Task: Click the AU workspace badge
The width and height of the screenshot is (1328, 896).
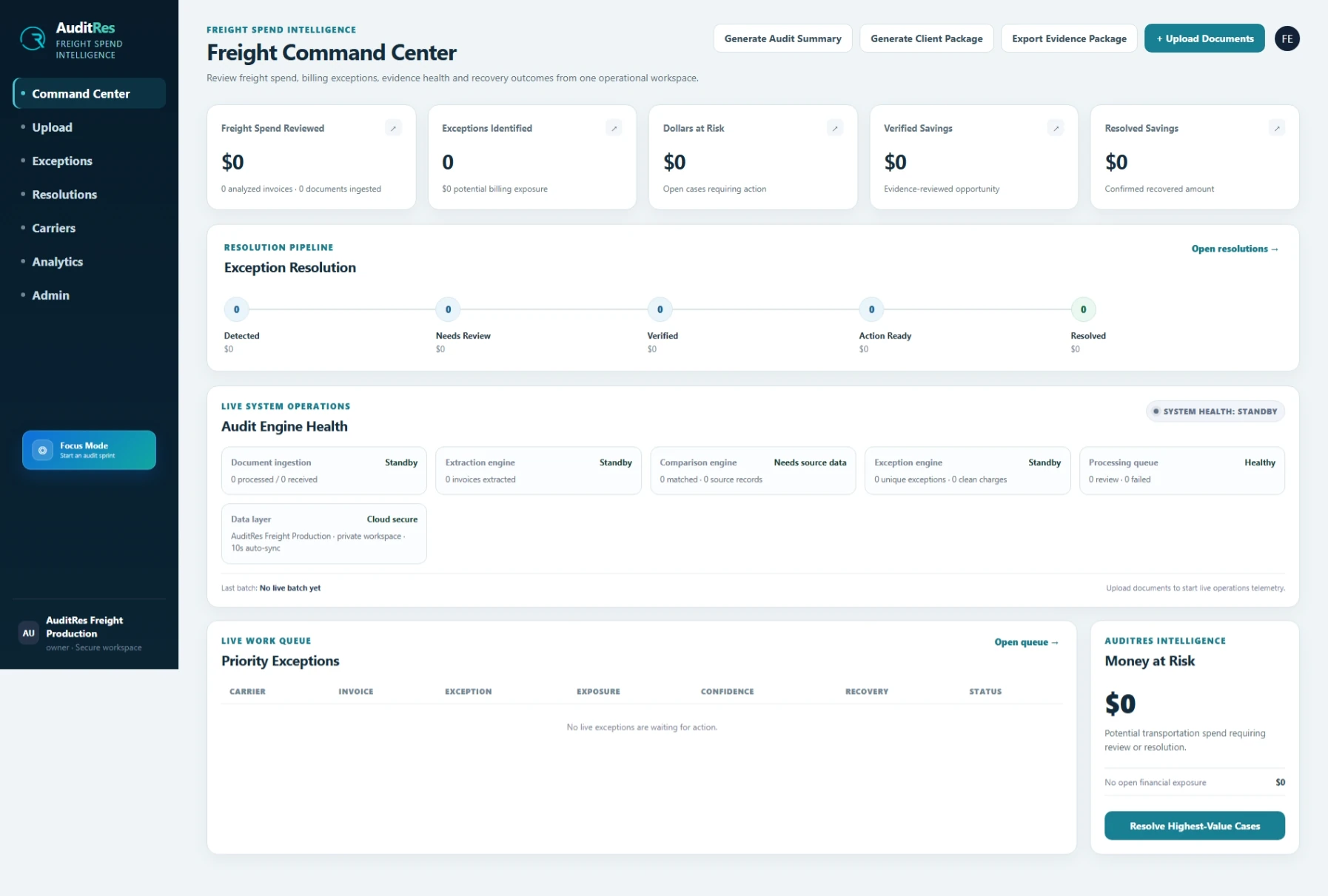Action: pyautogui.click(x=29, y=633)
